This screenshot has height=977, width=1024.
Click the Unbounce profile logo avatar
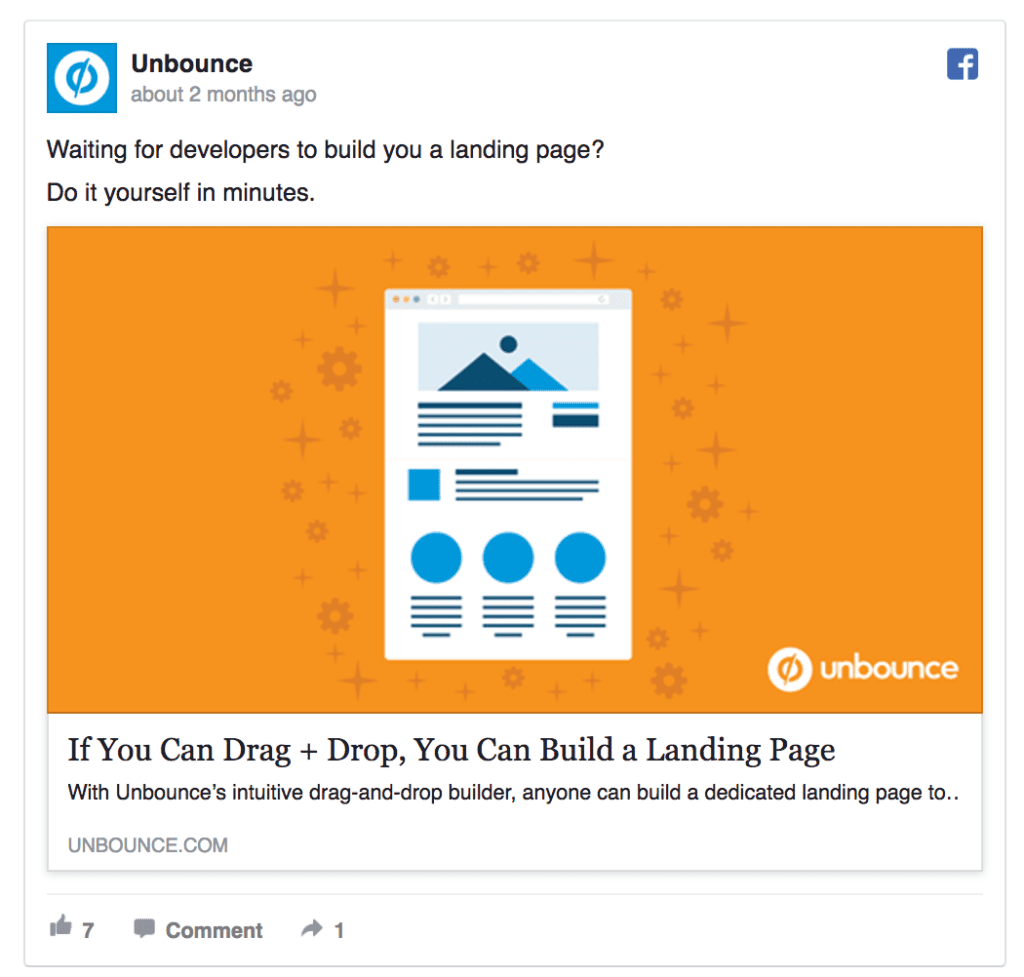pyautogui.click(x=82, y=78)
